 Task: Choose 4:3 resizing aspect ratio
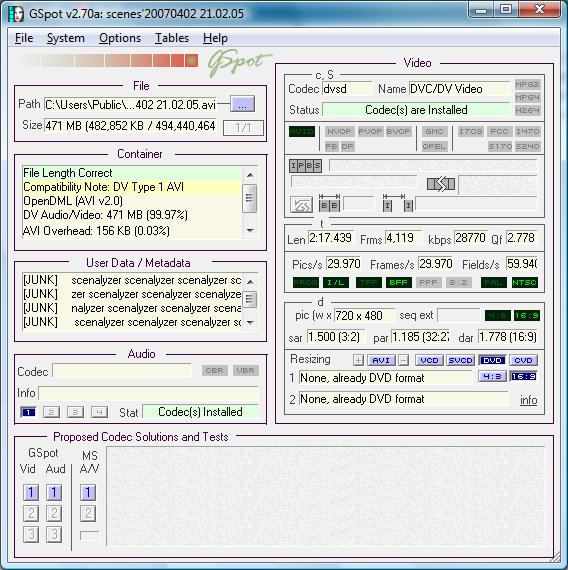click(x=492, y=377)
